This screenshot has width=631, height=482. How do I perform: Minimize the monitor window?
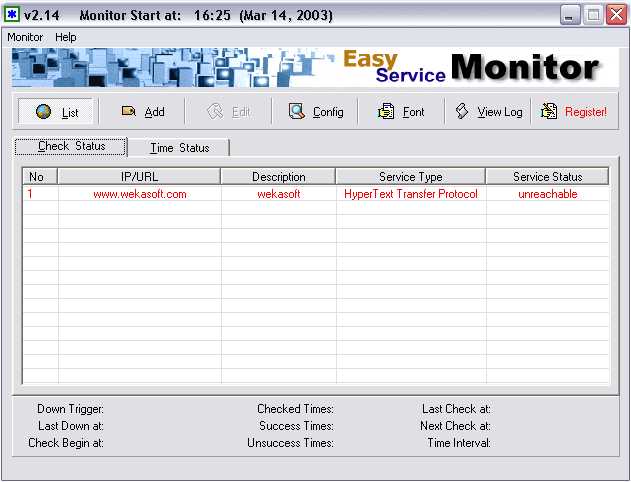click(x=570, y=15)
